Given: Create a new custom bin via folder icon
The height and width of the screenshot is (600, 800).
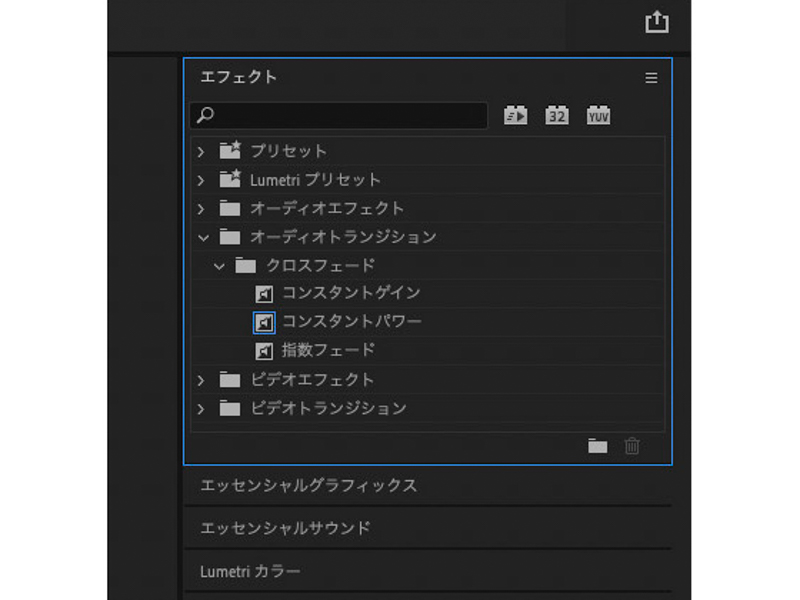Looking at the screenshot, I should pos(597,447).
